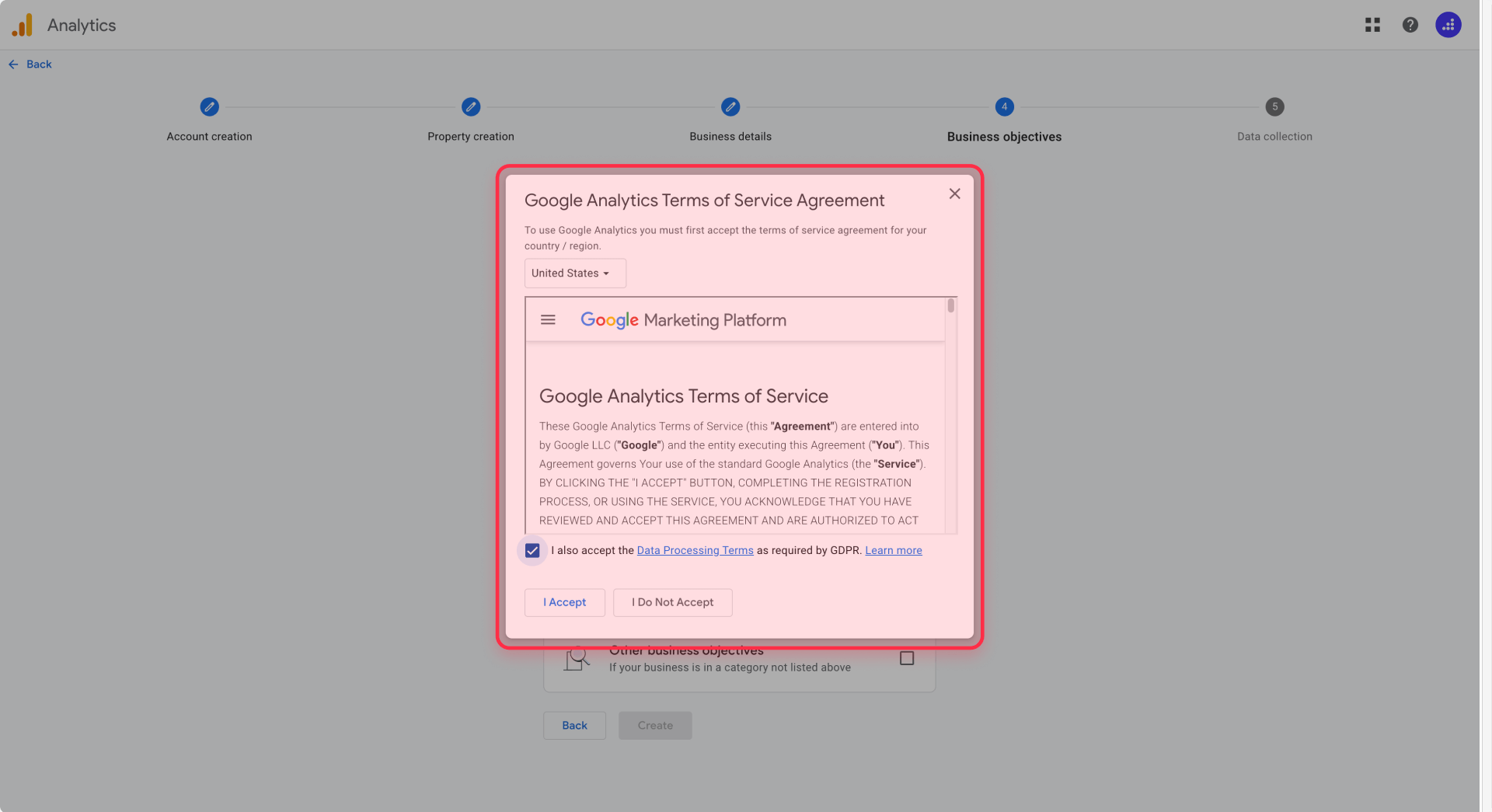Click the I Do Not Accept button
Image resolution: width=1492 pixels, height=812 pixels.
pyautogui.click(x=672, y=602)
